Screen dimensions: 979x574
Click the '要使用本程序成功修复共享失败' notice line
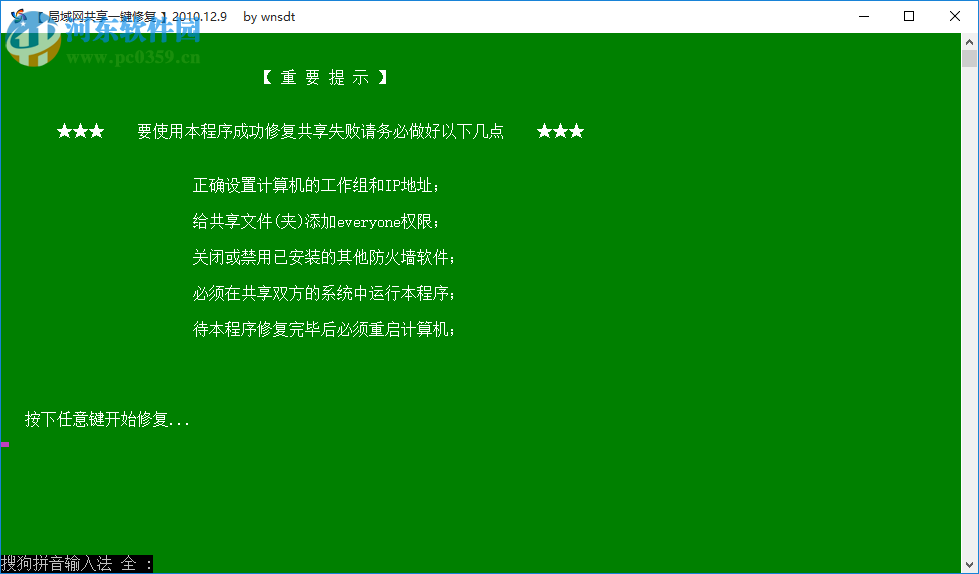coord(320,131)
